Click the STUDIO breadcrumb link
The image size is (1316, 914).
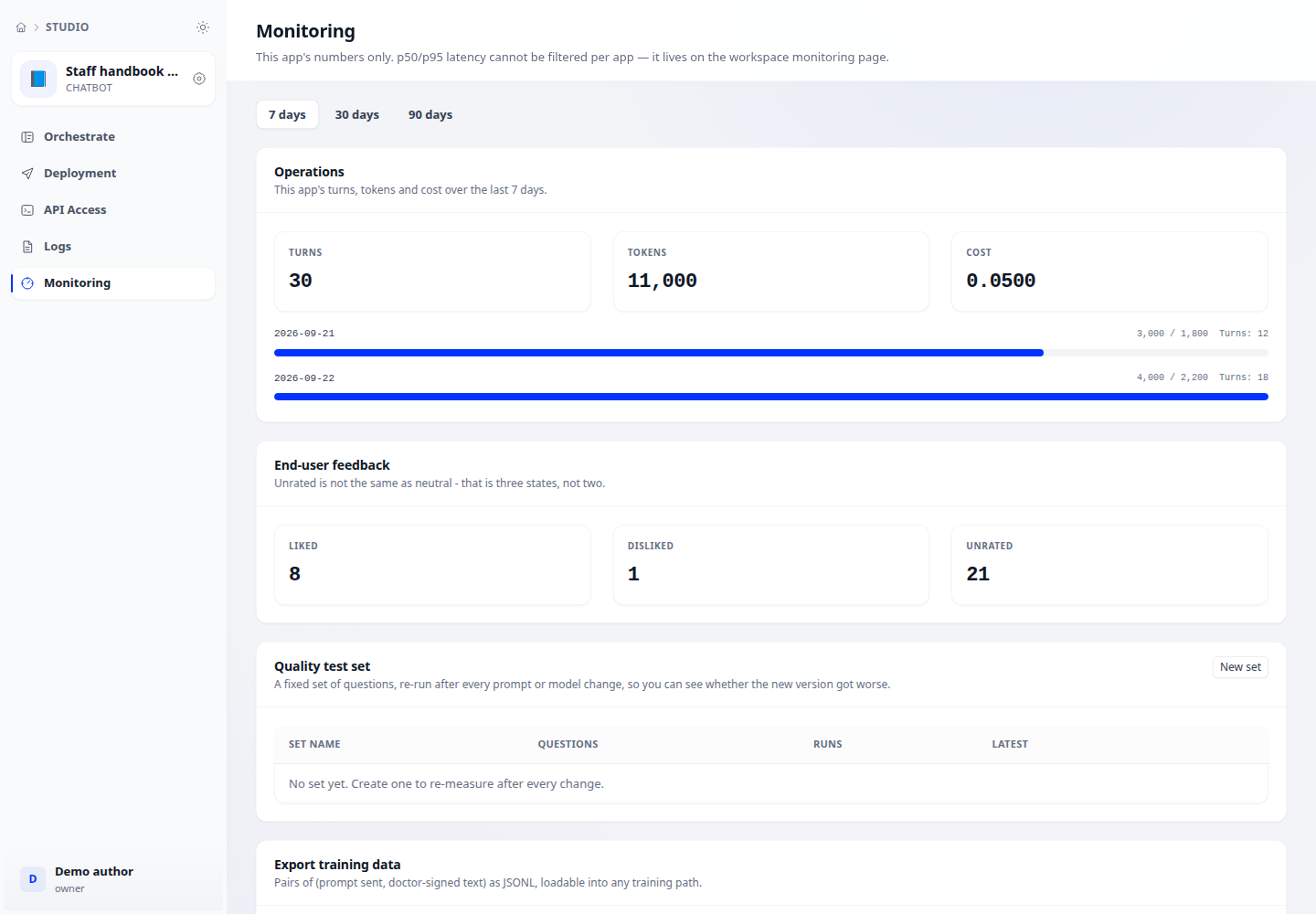click(x=67, y=27)
